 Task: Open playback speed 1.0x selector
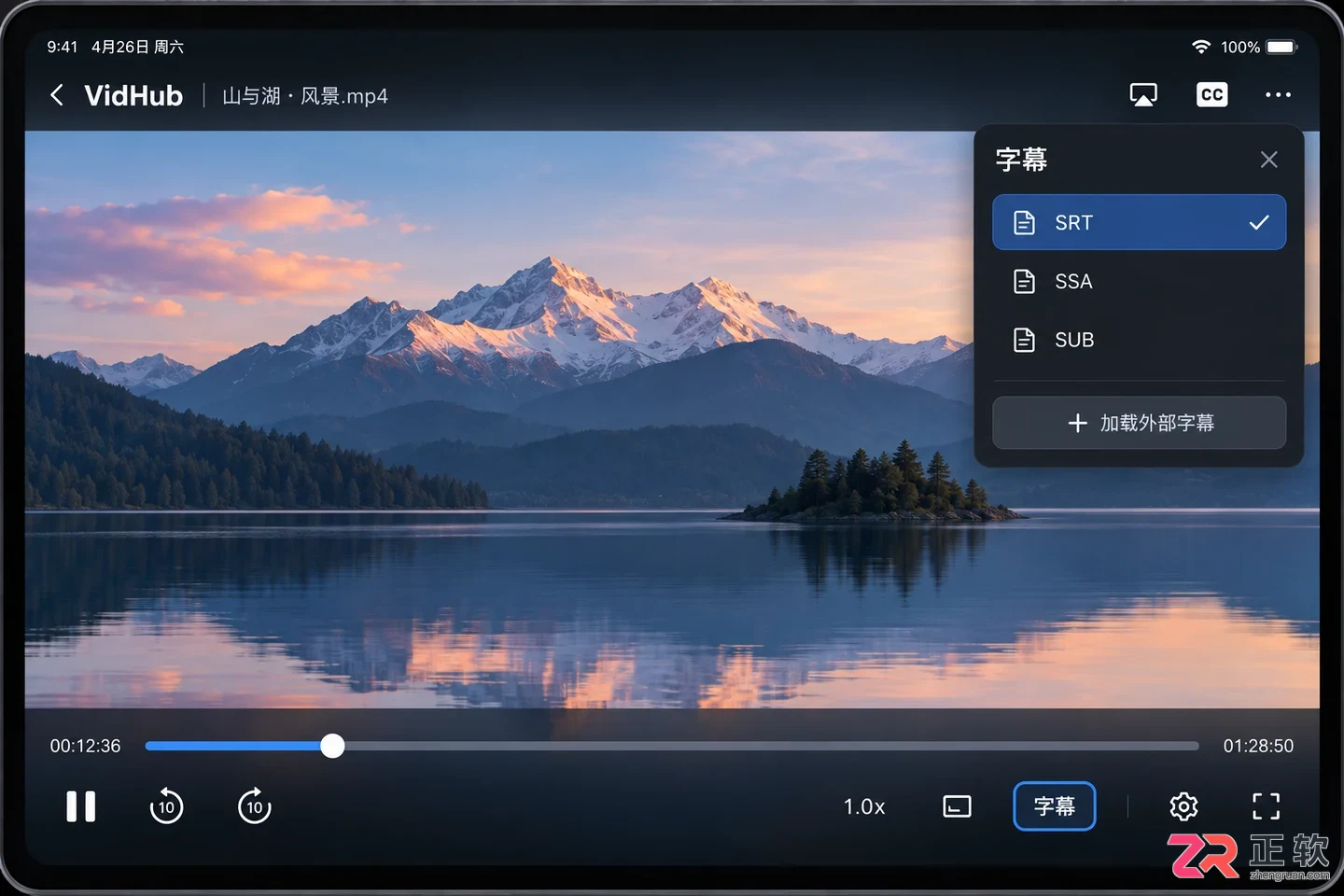pos(864,806)
